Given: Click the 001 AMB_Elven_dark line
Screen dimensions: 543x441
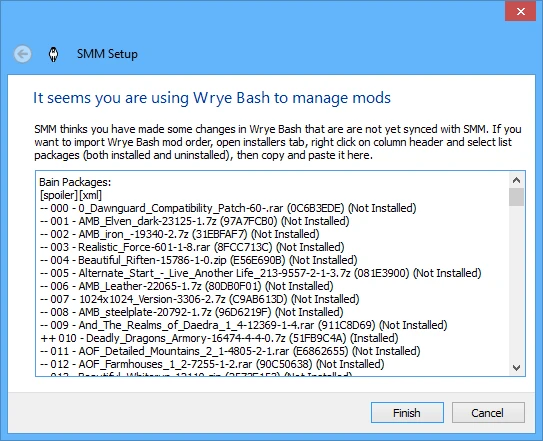Looking at the screenshot, I should click(195, 221).
